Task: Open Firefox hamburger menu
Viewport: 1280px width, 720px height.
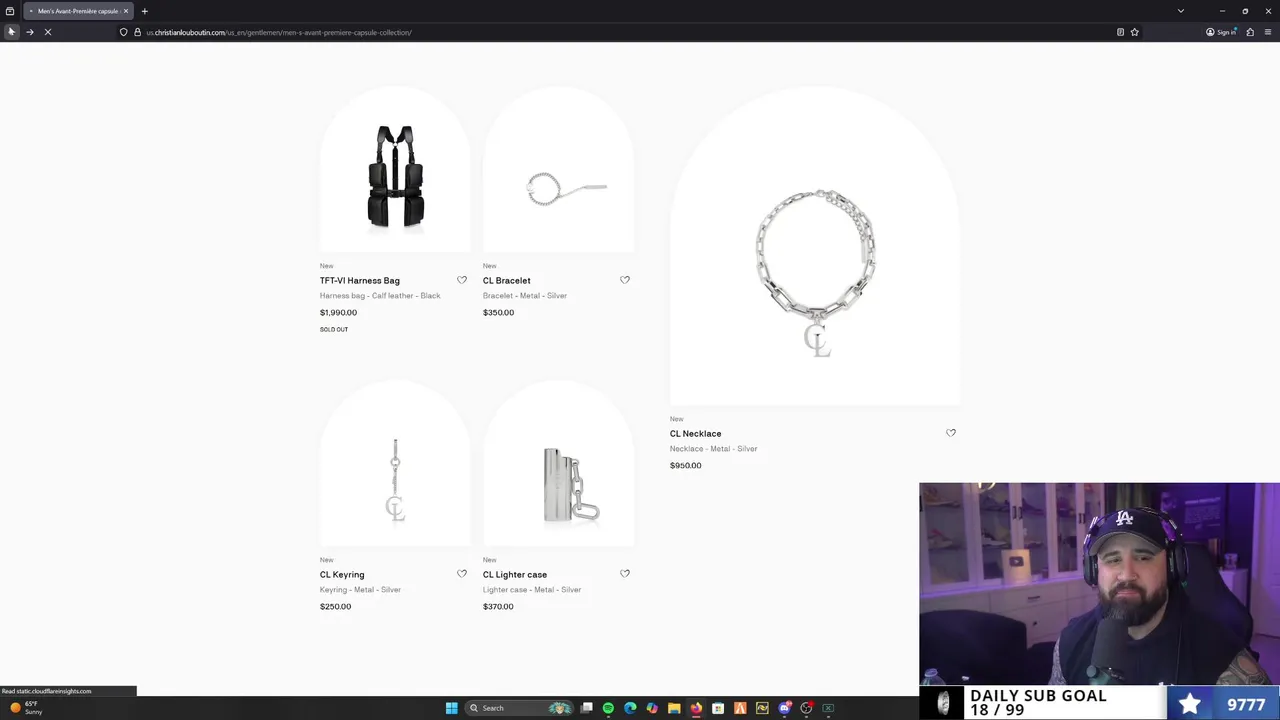Action: (x=1268, y=32)
